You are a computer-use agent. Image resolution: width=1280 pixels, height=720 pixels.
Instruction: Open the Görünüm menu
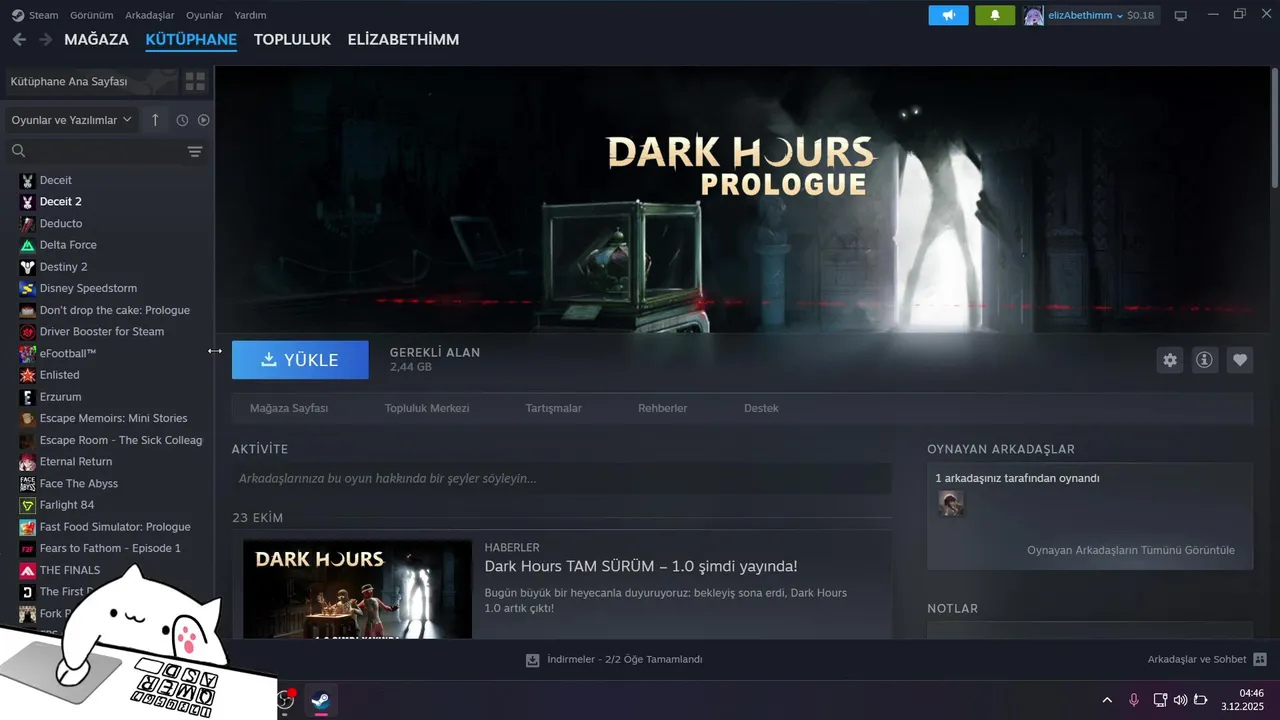tap(92, 15)
